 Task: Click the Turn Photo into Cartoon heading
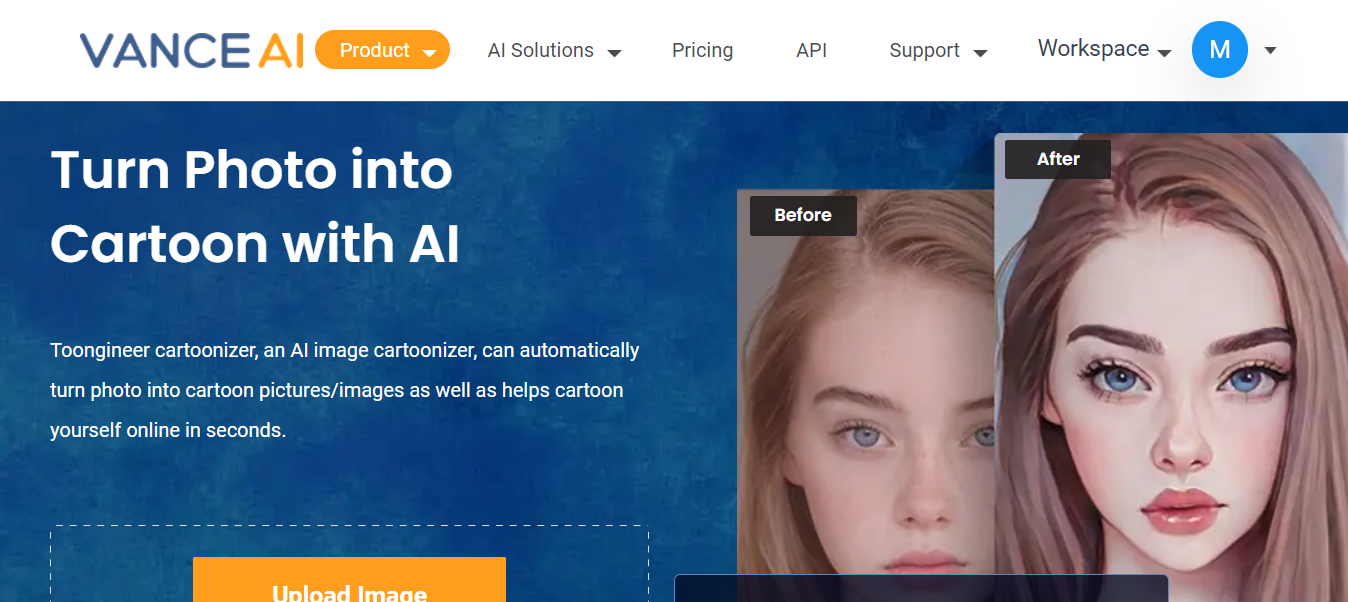pos(255,207)
